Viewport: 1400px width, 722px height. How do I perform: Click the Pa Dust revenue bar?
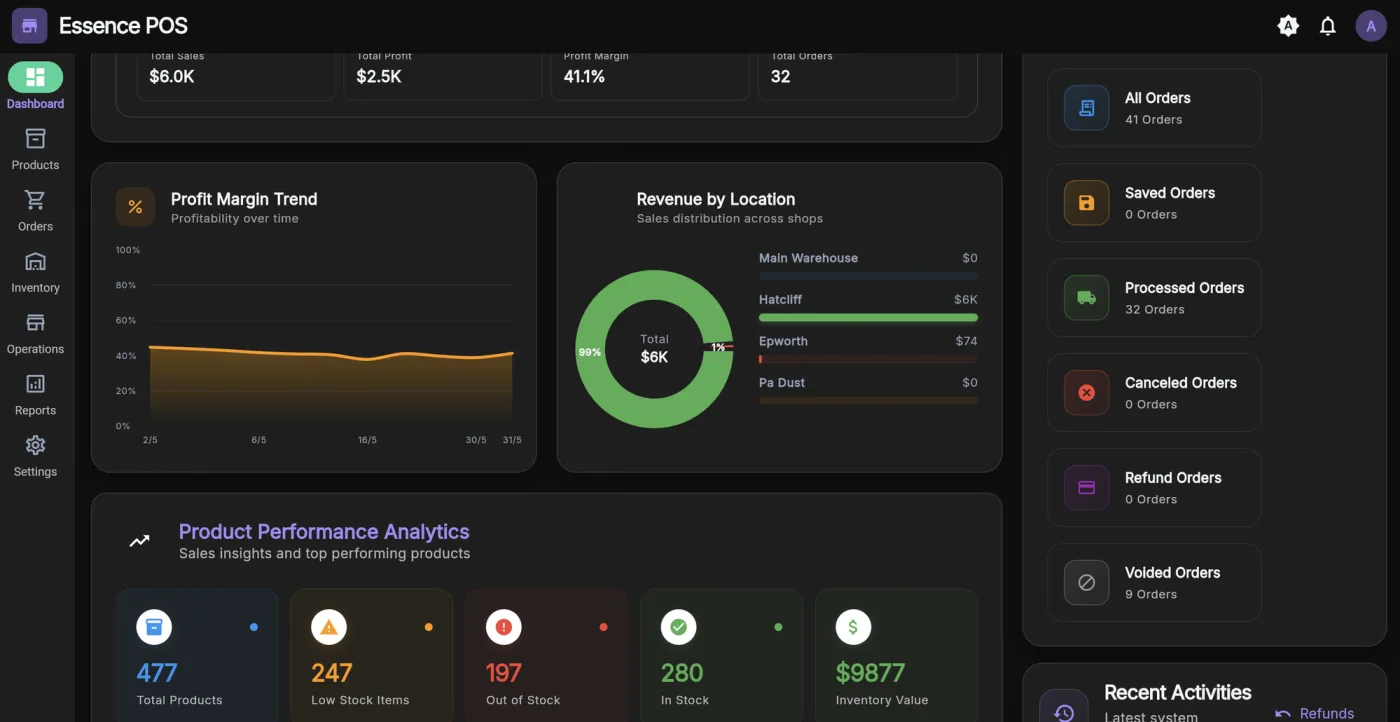pyautogui.click(x=868, y=400)
